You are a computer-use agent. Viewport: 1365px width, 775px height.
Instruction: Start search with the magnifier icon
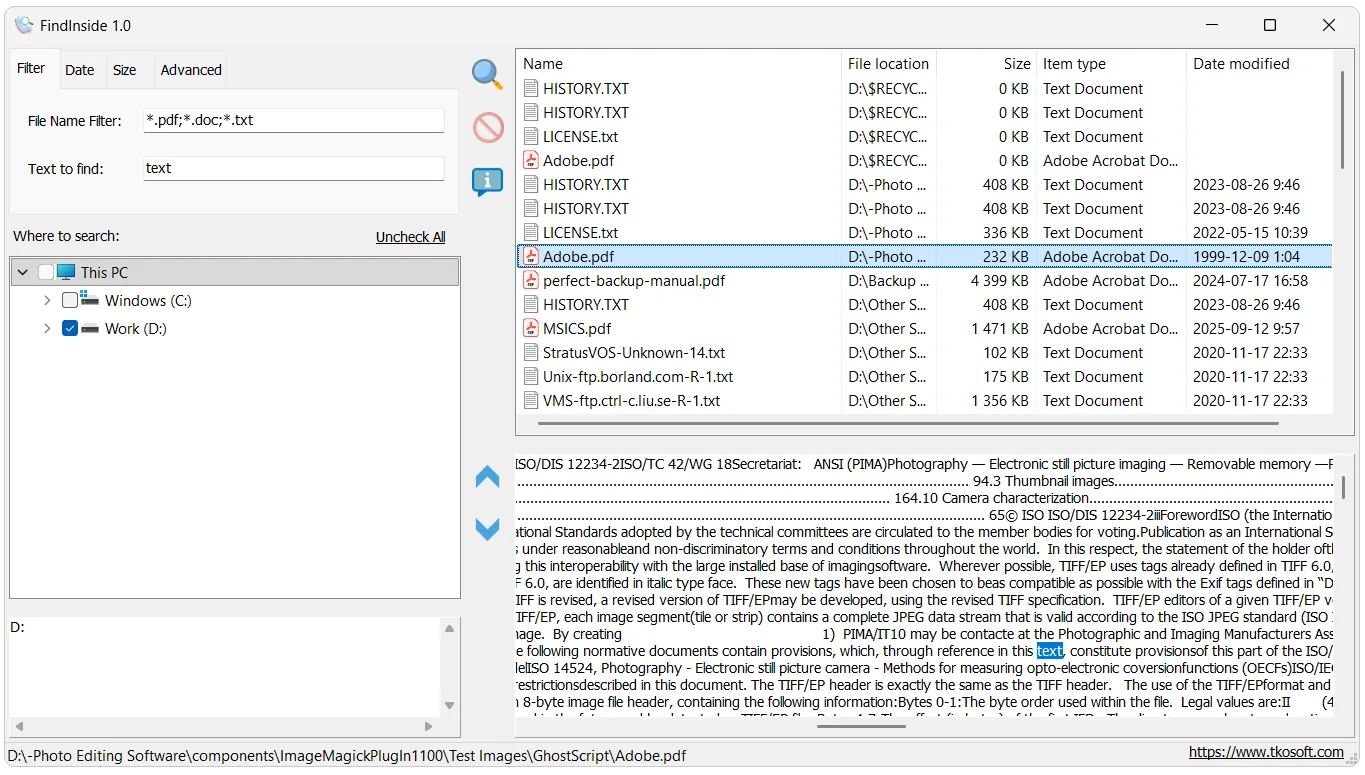487,74
